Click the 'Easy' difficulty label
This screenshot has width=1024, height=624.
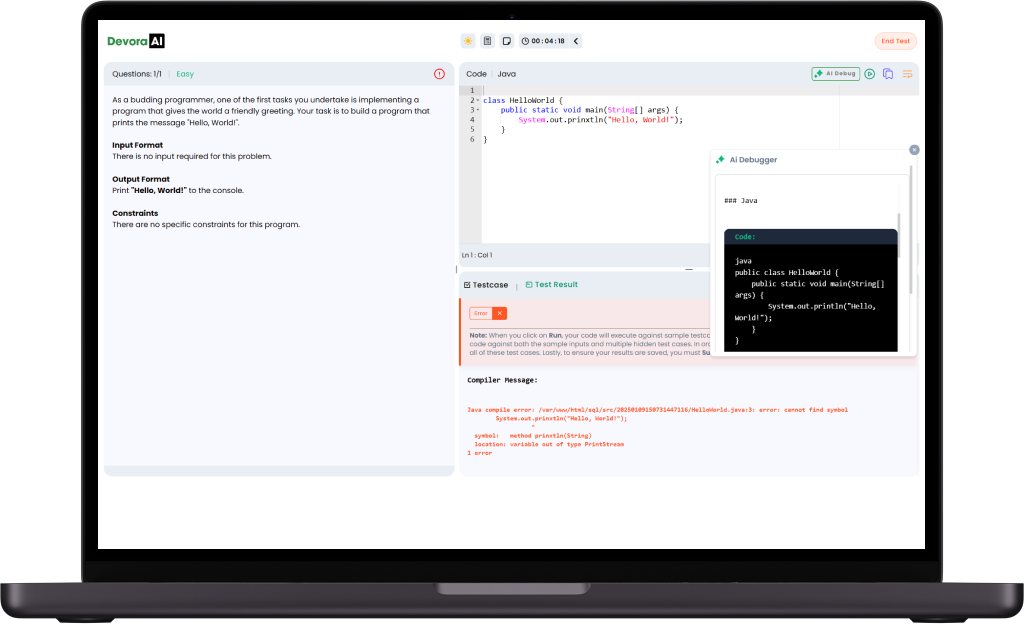tap(185, 74)
